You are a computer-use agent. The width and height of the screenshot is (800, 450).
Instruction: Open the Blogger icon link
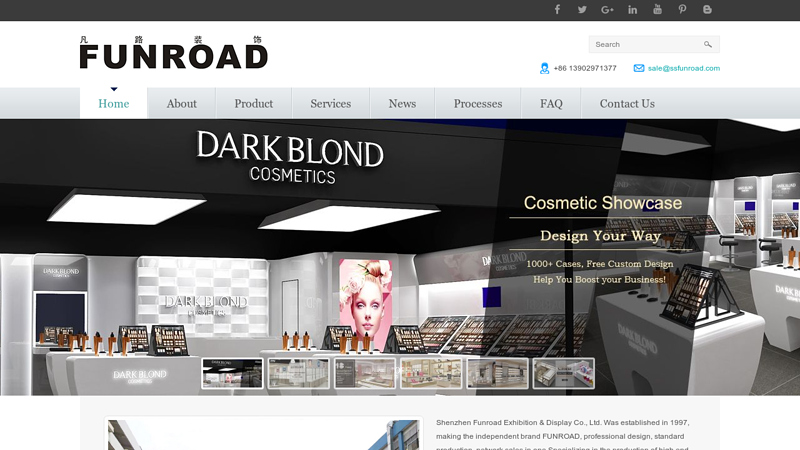pos(707,10)
